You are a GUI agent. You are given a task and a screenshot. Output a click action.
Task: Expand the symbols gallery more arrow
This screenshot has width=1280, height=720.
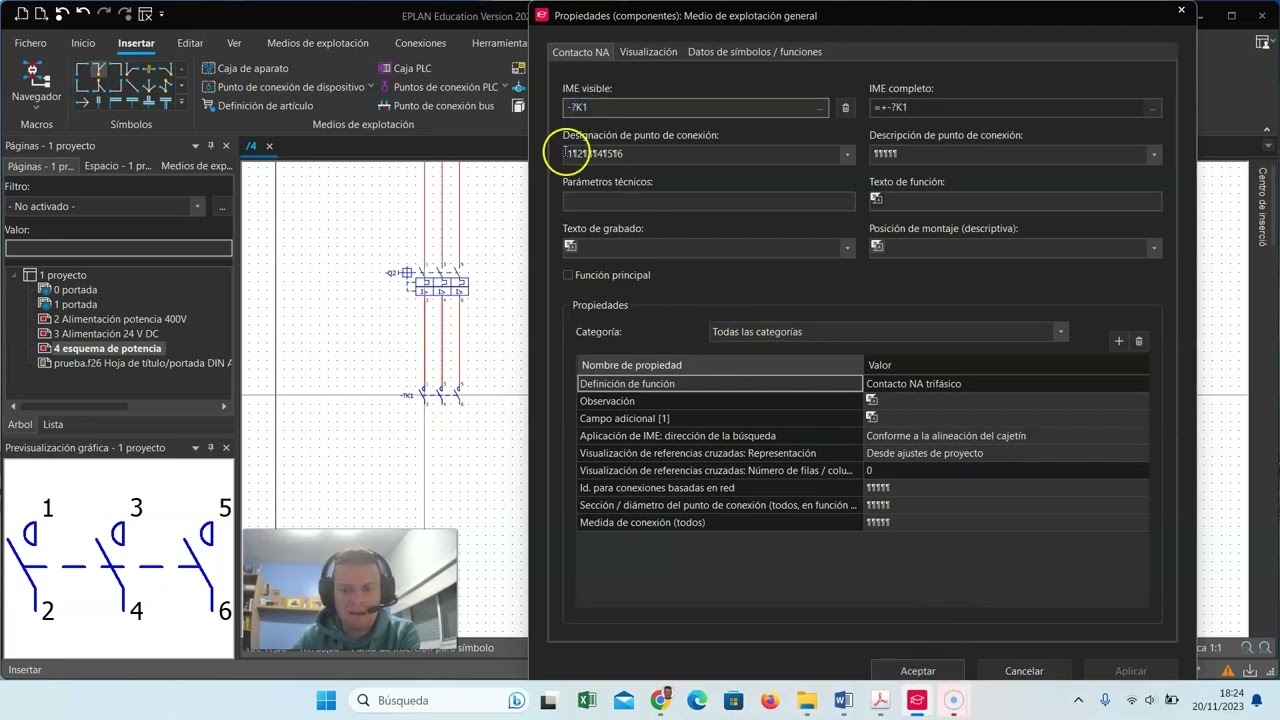point(181,102)
